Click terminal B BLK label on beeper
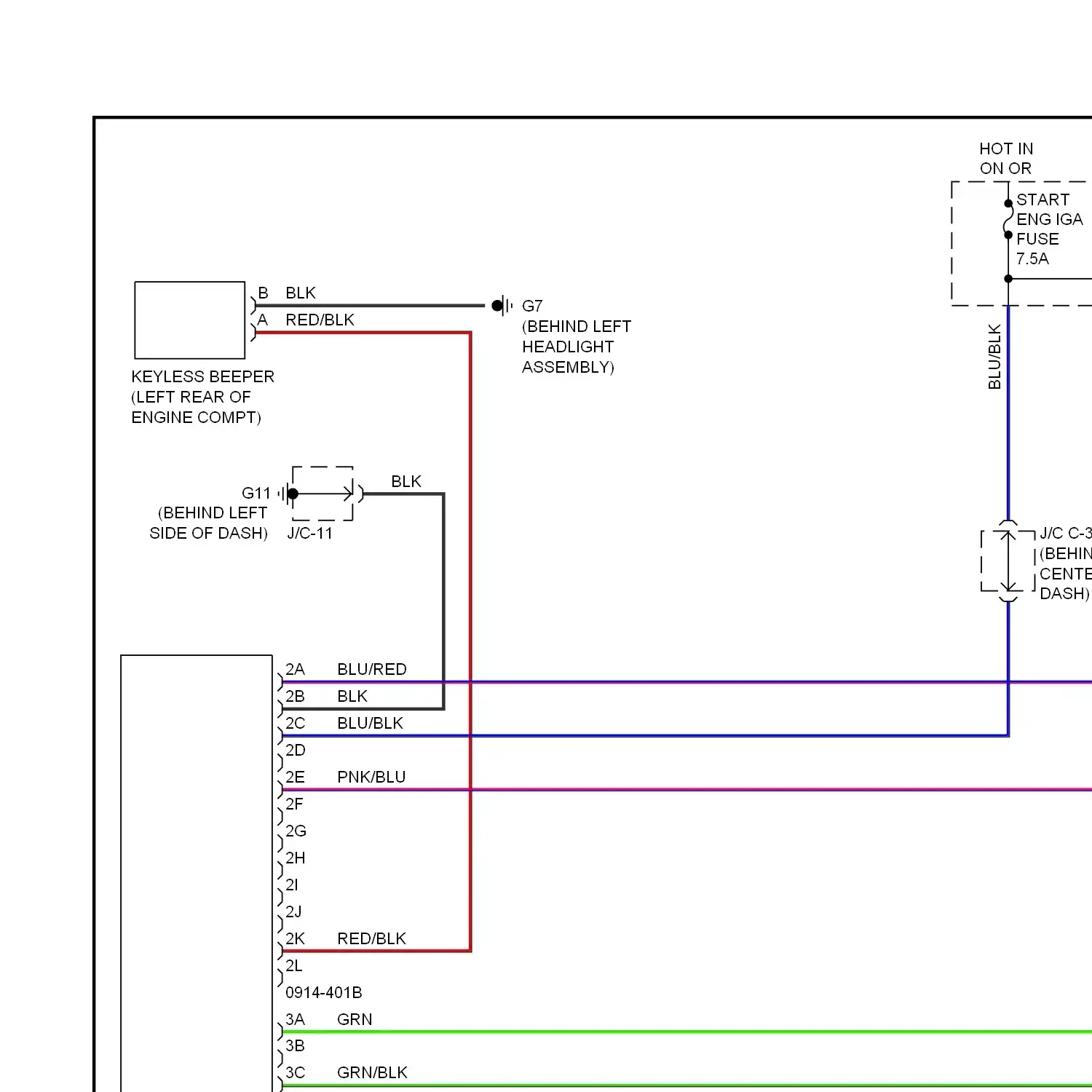The width and height of the screenshot is (1092, 1092). click(x=287, y=293)
